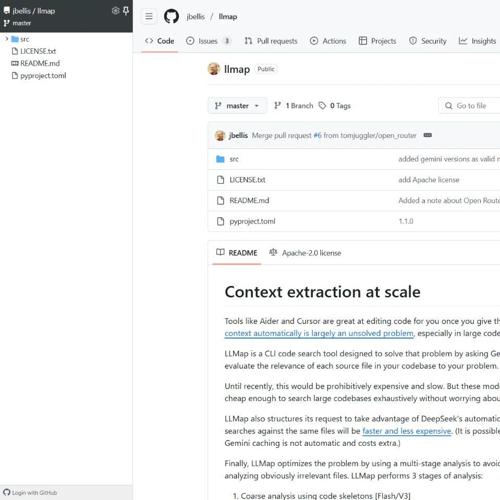Open sidebar settings gear icon
Screen dimensions: 500x500
115,11
